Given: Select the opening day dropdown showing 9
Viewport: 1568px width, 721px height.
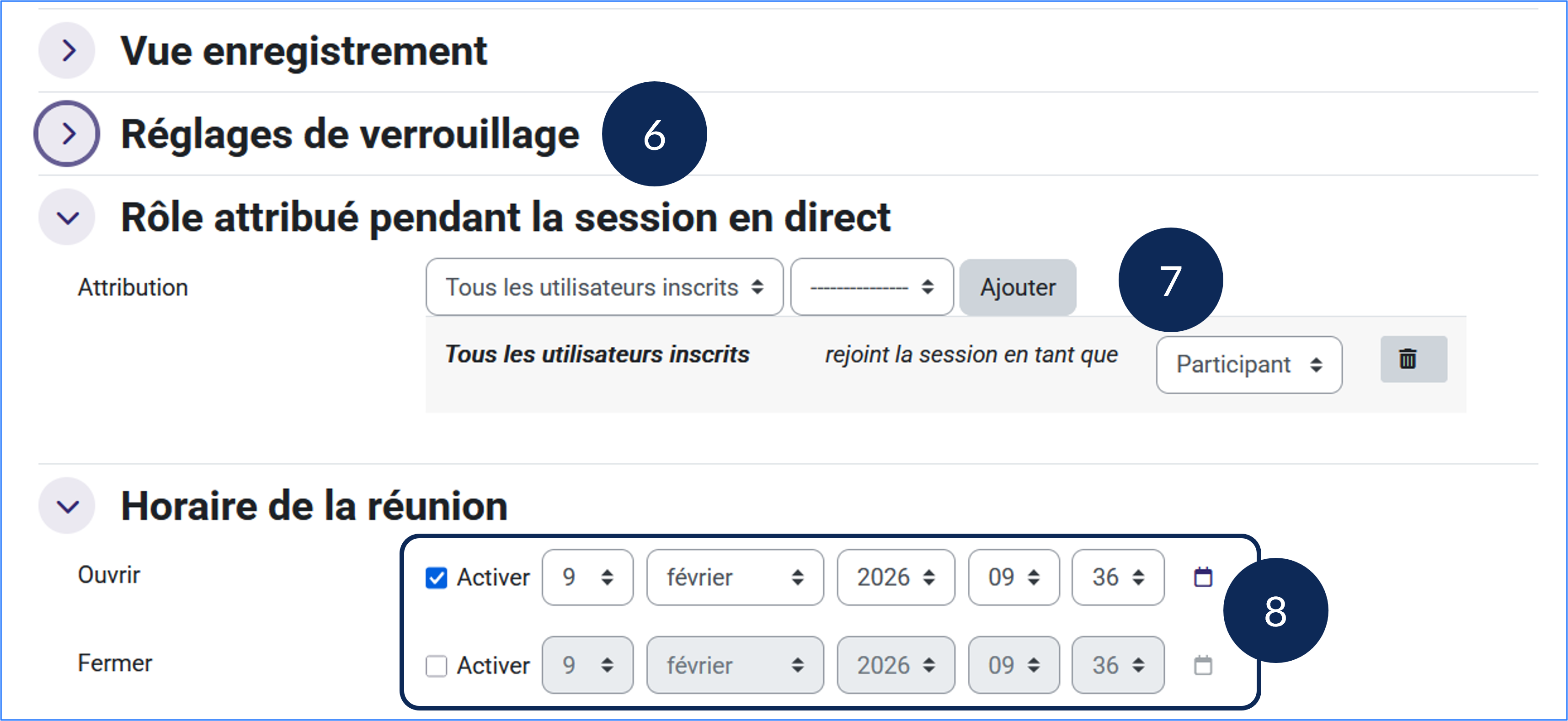Looking at the screenshot, I should click(587, 577).
